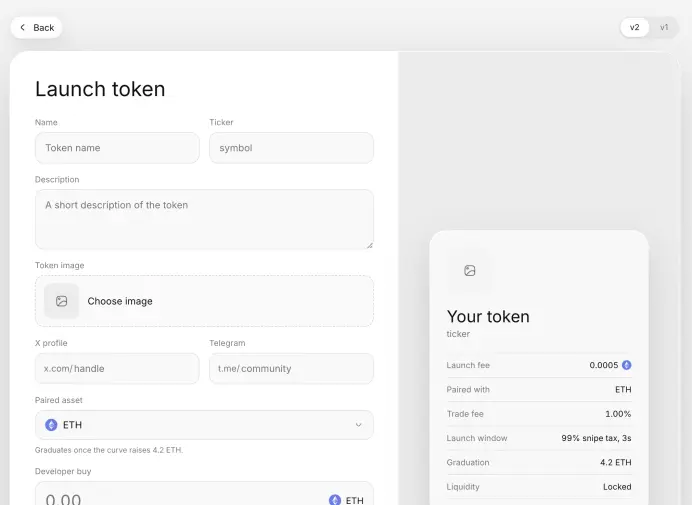The image size is (692, 505).
Task: Click the description textarea resize handle
Action: pyautogui.click(x=369, y=245)
